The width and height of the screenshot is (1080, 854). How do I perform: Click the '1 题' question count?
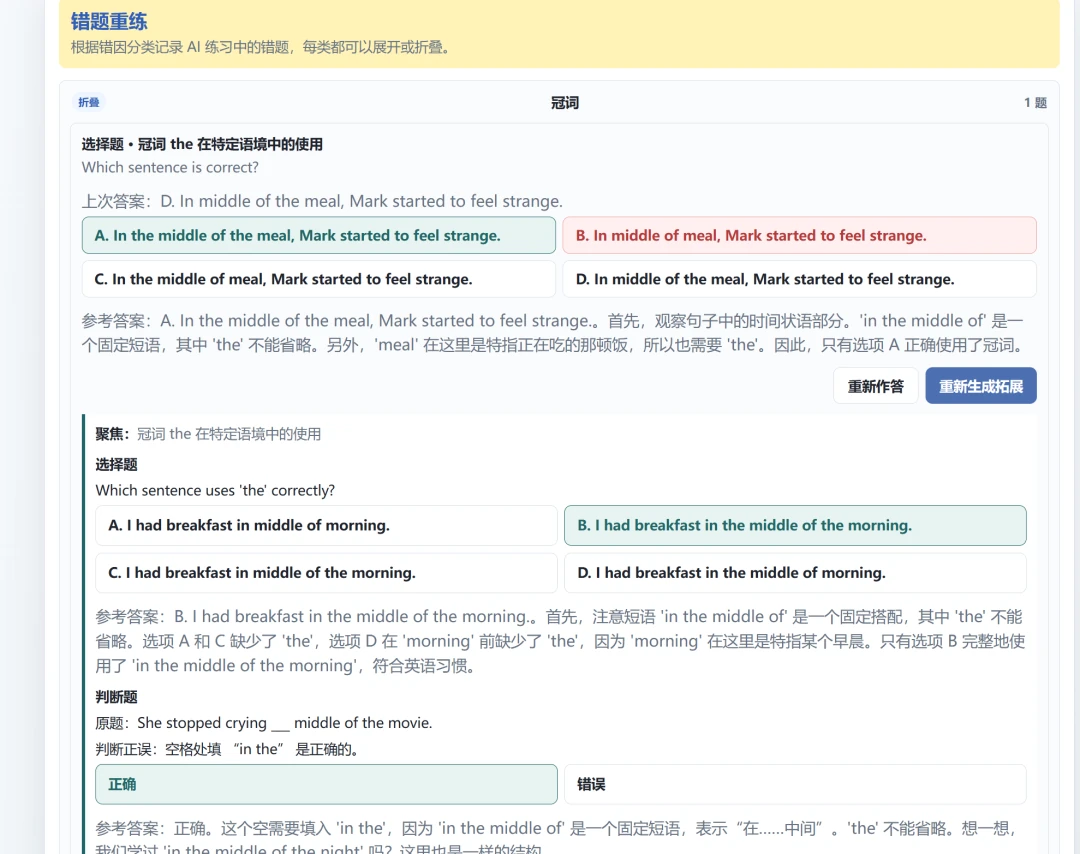(x=1035, y=103)
